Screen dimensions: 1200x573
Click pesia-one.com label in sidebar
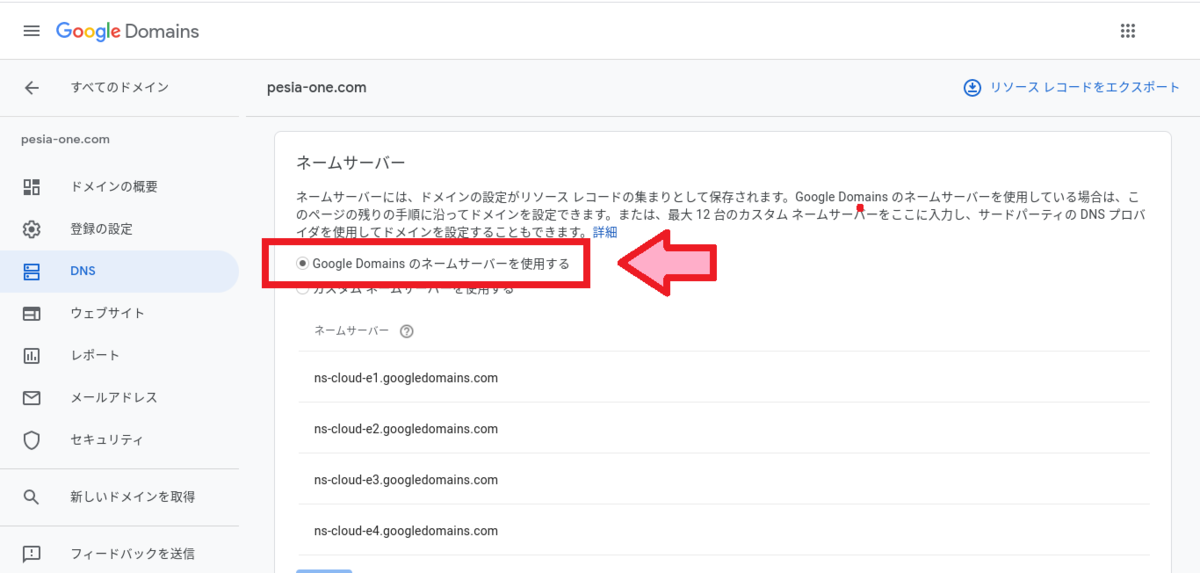pyautogui.click(x=65, y=140)
